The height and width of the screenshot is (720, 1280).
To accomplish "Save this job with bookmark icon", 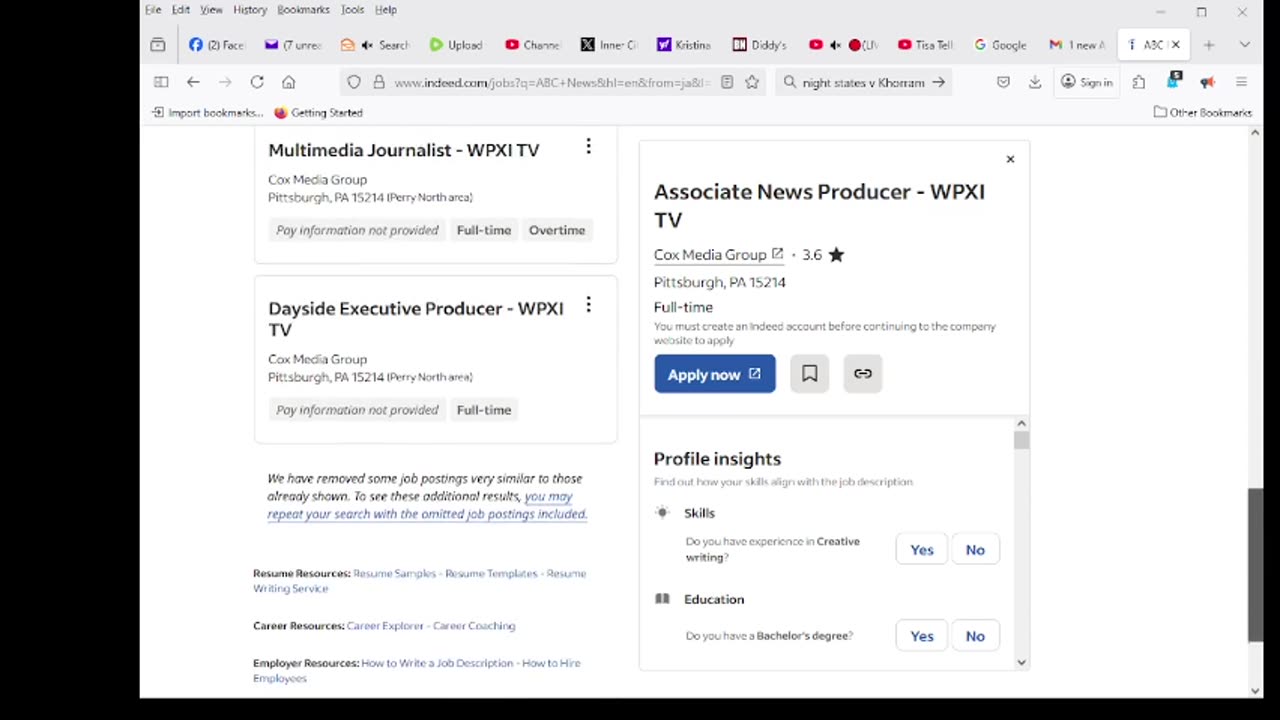I will click(809, 374).
